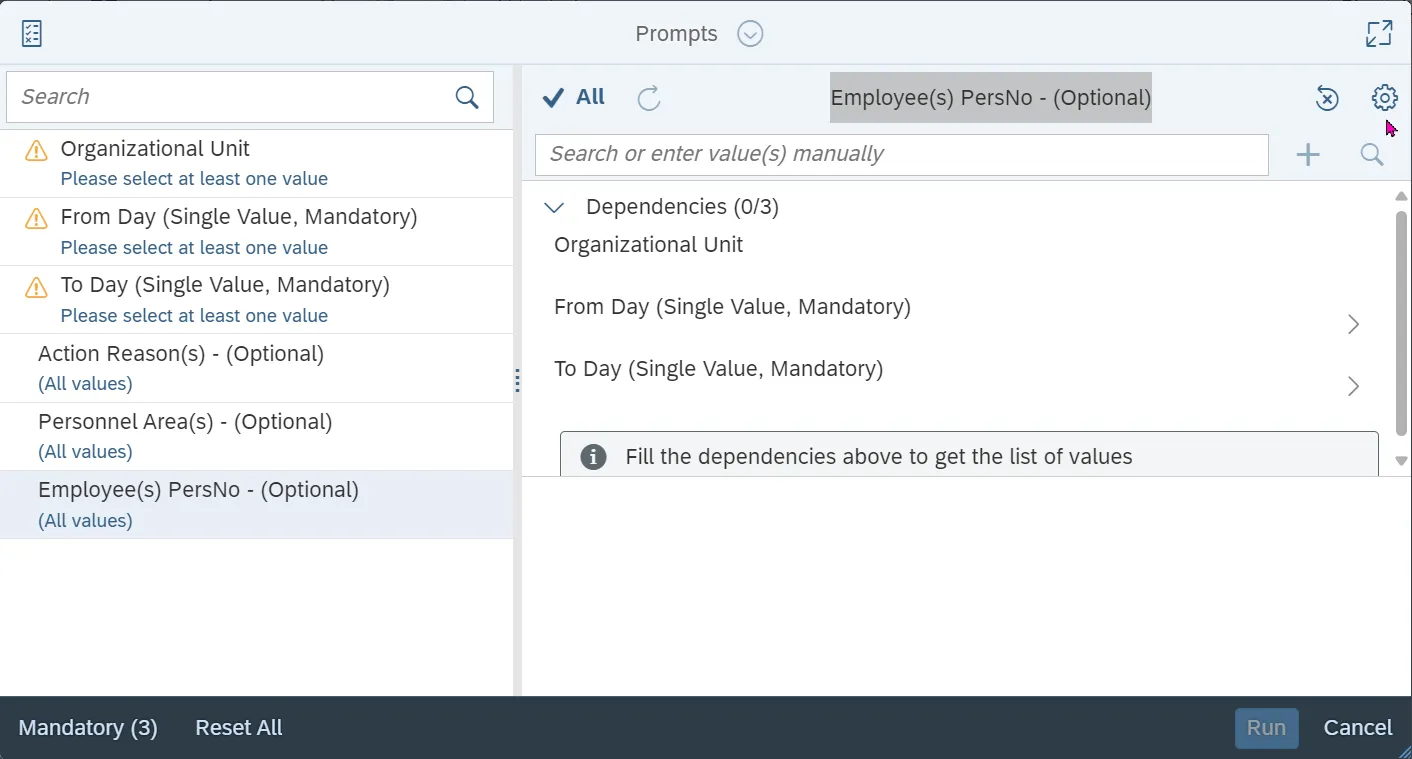Viewport: 1412px width, 759px height.
Task: Click the refresh values icon
Action: [649, 98]
